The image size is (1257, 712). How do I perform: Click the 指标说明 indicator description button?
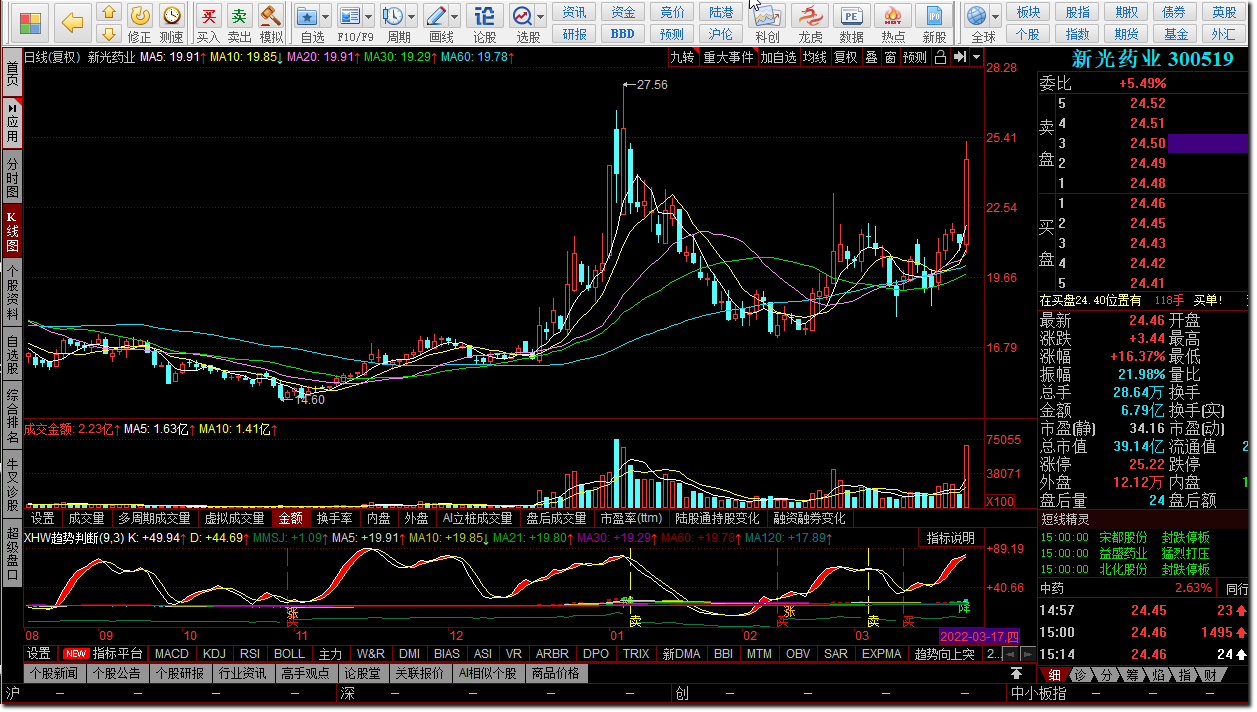[950, 538]
